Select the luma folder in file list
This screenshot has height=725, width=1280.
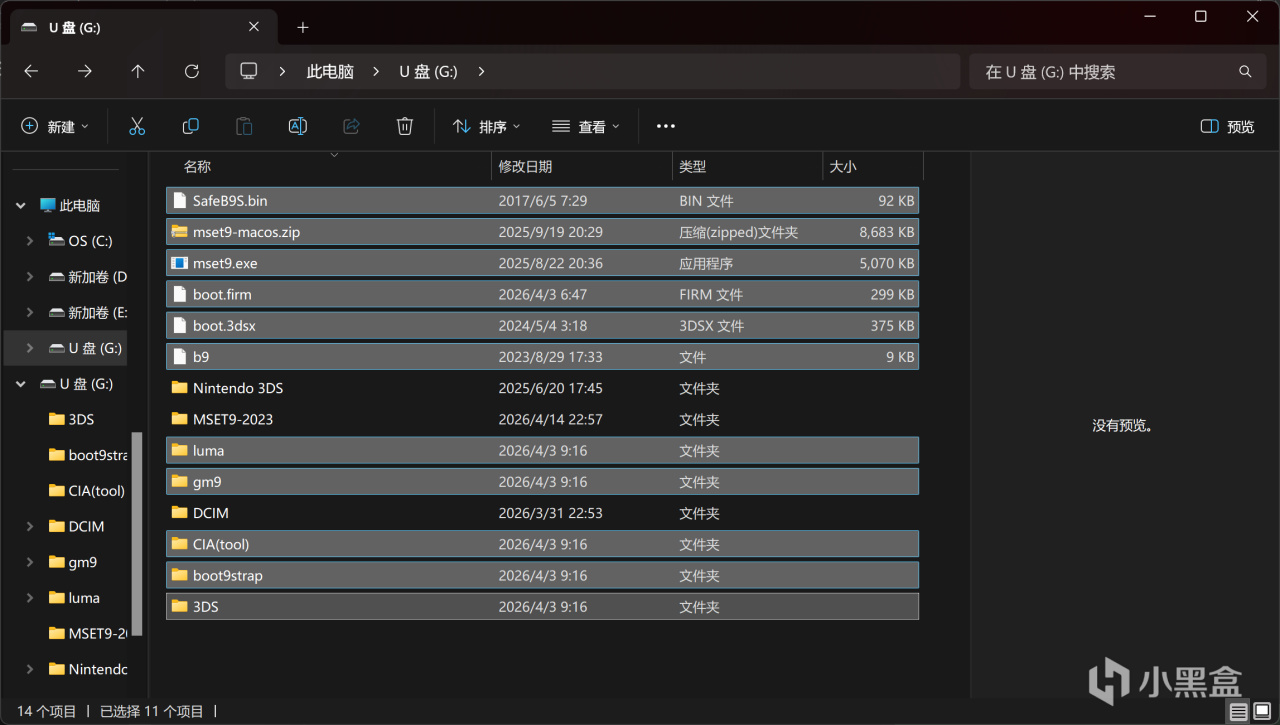542,451
